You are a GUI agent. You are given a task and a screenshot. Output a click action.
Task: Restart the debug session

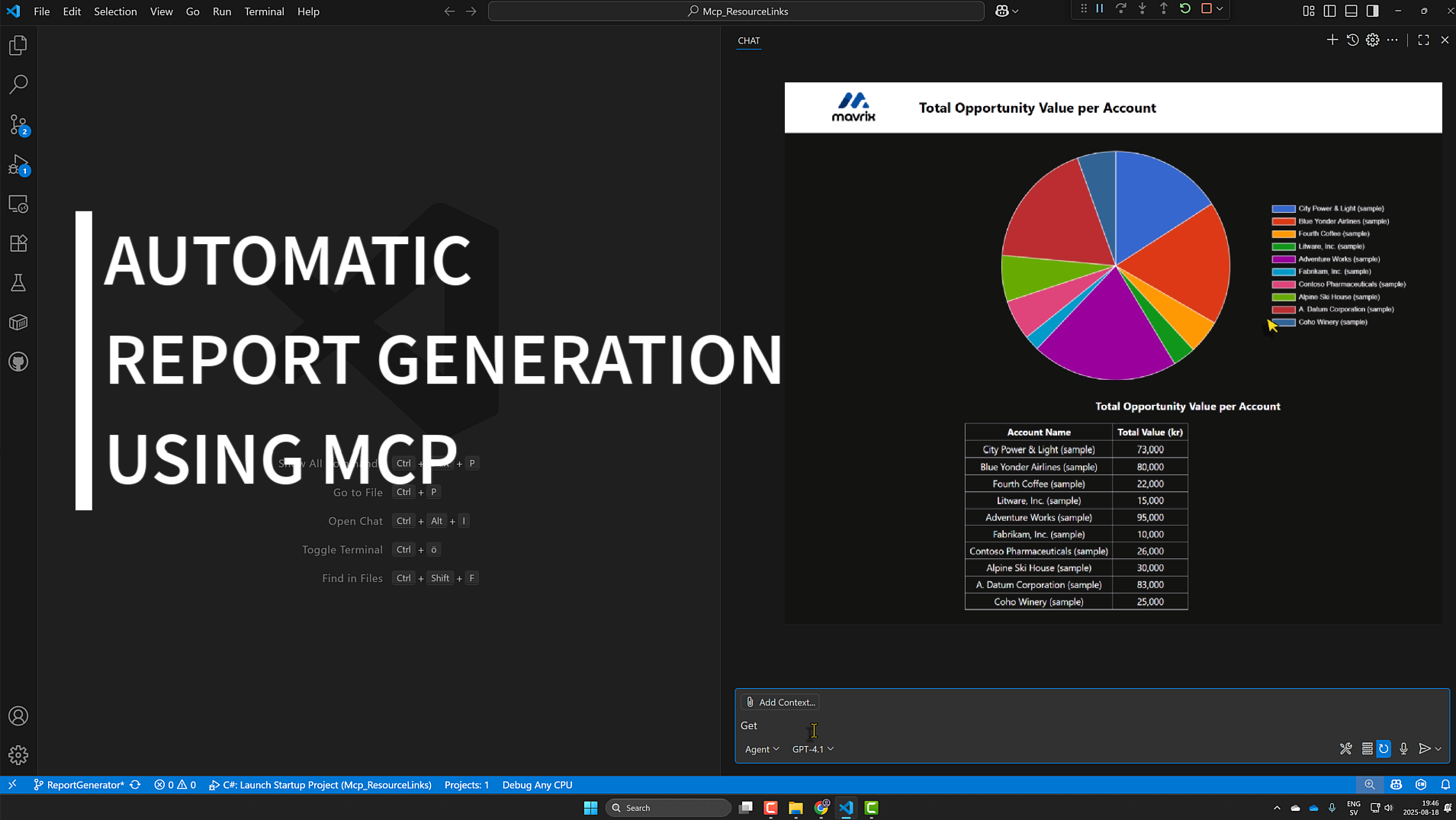tap(1185, 9)
